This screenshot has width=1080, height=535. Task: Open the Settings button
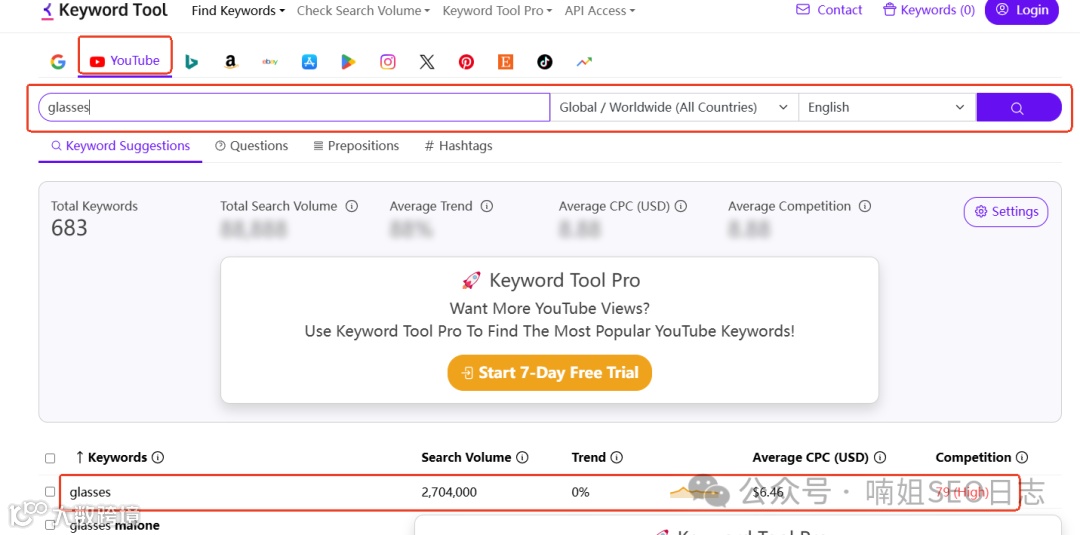point(1006,212)
